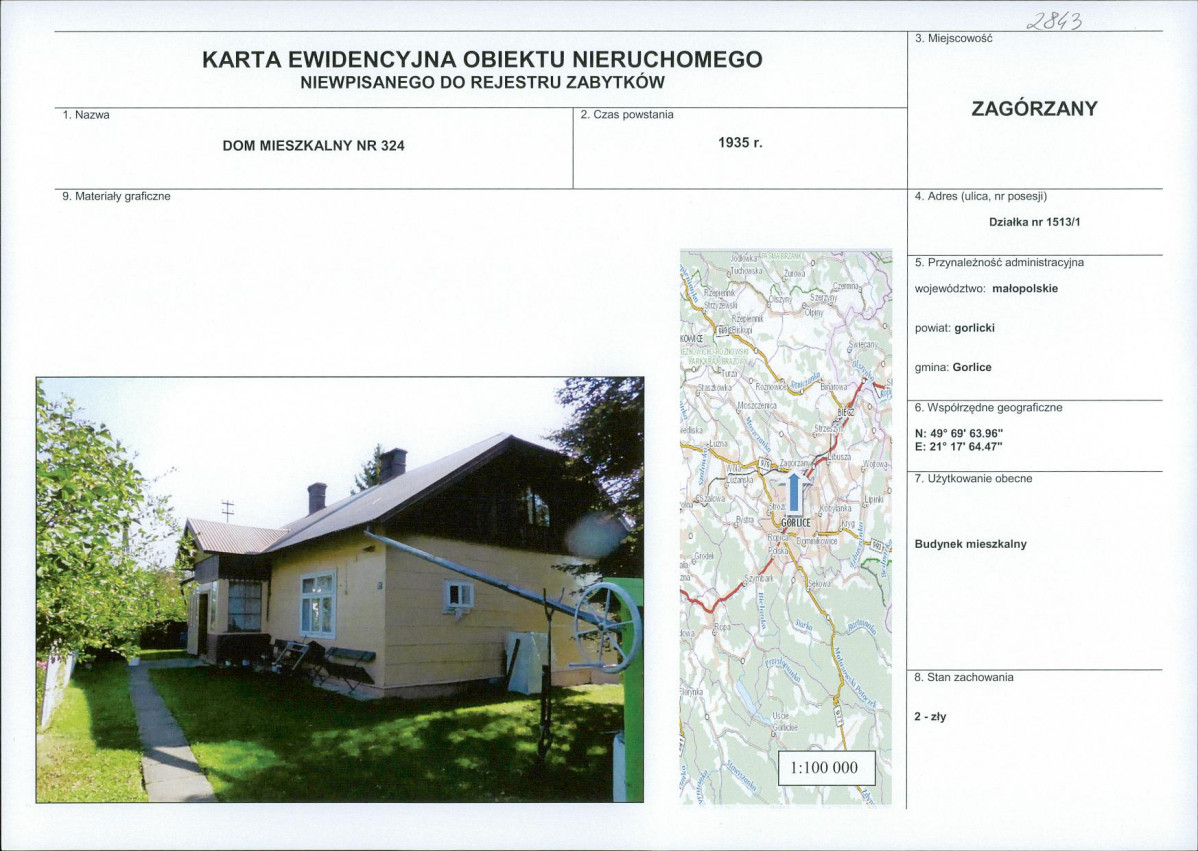
Task: Click the house photograph
Action: pos(340,590)
